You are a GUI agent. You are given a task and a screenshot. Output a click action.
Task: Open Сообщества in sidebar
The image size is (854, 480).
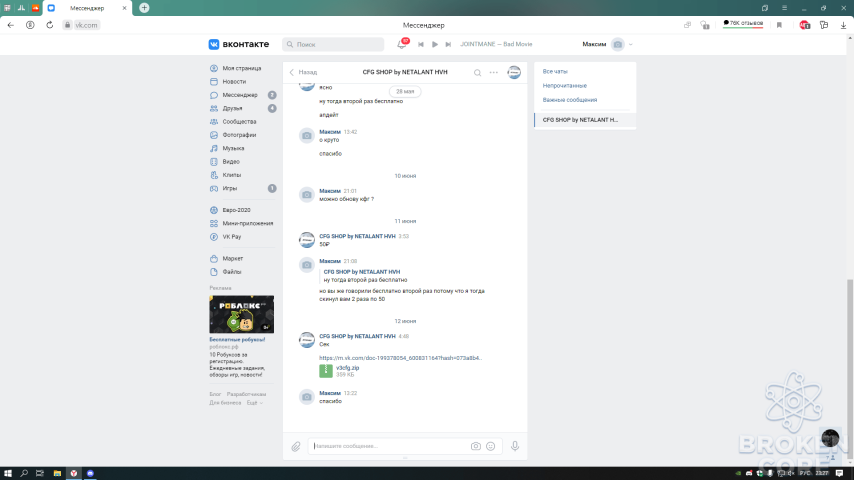click(x=239, y=122)
